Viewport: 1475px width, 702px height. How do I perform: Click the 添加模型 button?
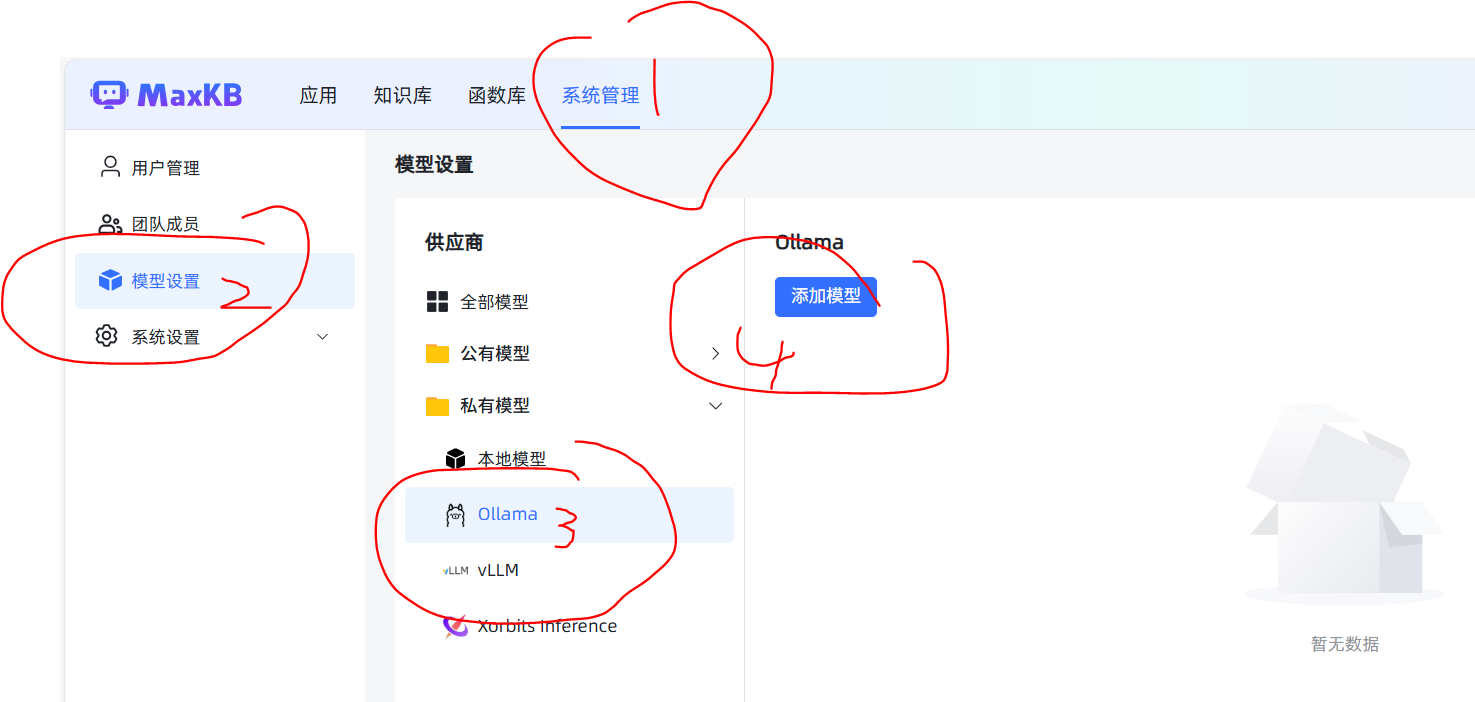pos(826,296)
